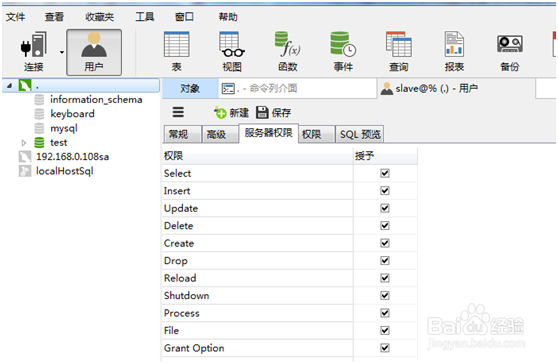This screenshot has width=558, height=363.
Task: Uncheck the Insert privilege checkbox
Action: pyautogui.click(x=385, y=191)
